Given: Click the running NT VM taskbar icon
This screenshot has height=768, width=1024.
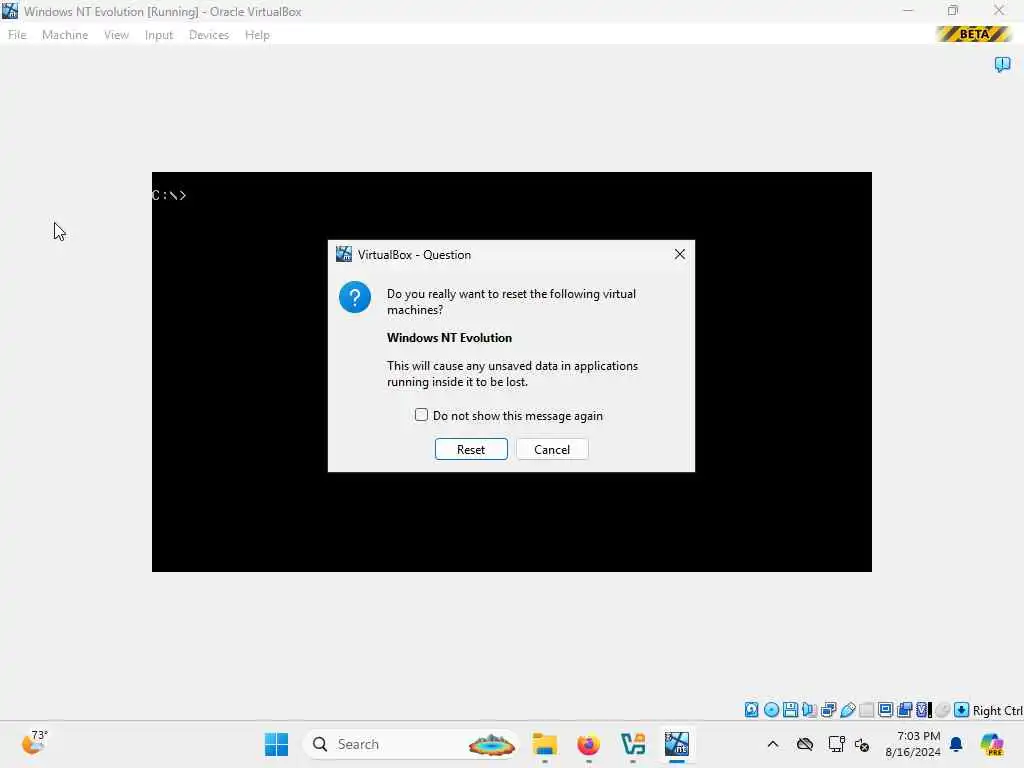Looking at the screenshot, I should tap(677, 744).
